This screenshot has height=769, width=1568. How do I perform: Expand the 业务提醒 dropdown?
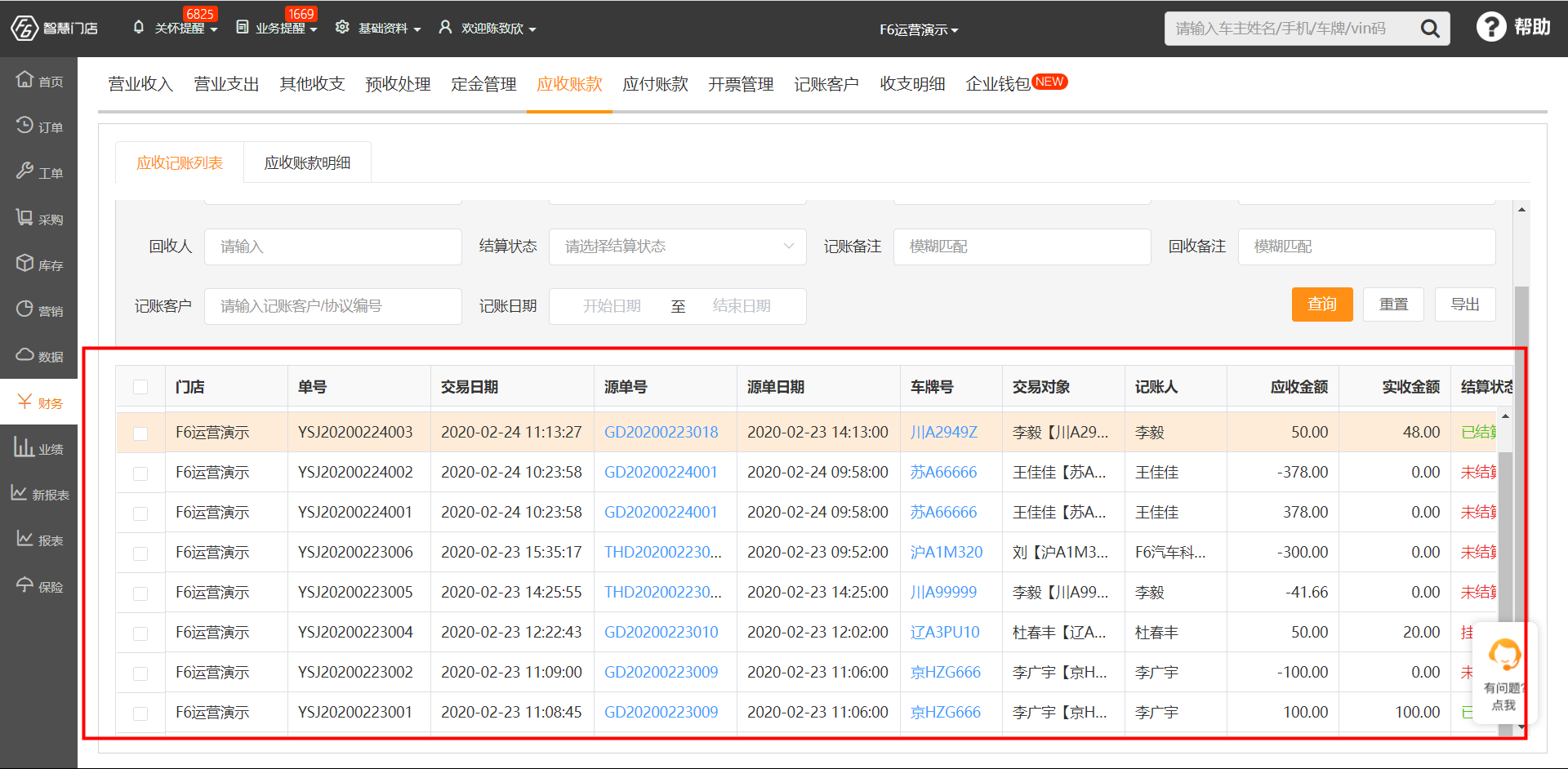click(x=314, y=29)
